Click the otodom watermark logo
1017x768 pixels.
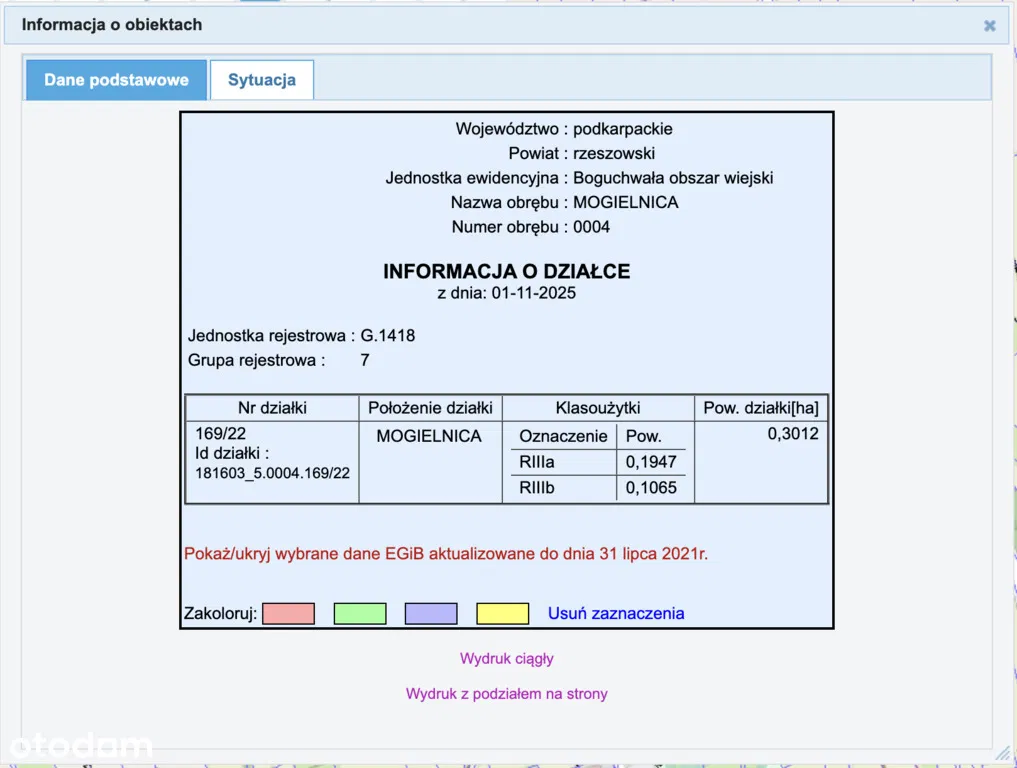80,745
